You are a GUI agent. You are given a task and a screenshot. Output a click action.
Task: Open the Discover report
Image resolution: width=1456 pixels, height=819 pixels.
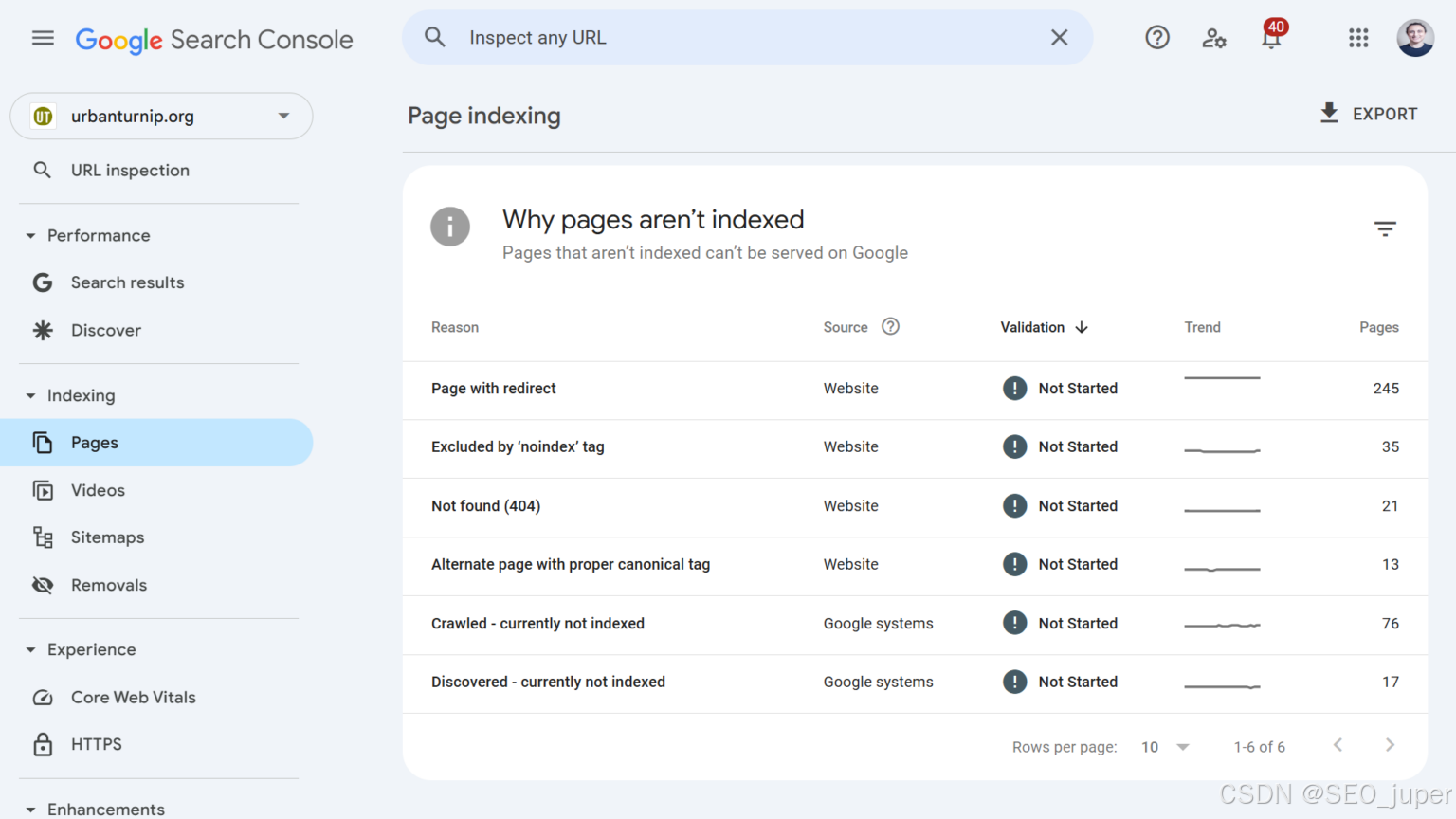(105, 330)
